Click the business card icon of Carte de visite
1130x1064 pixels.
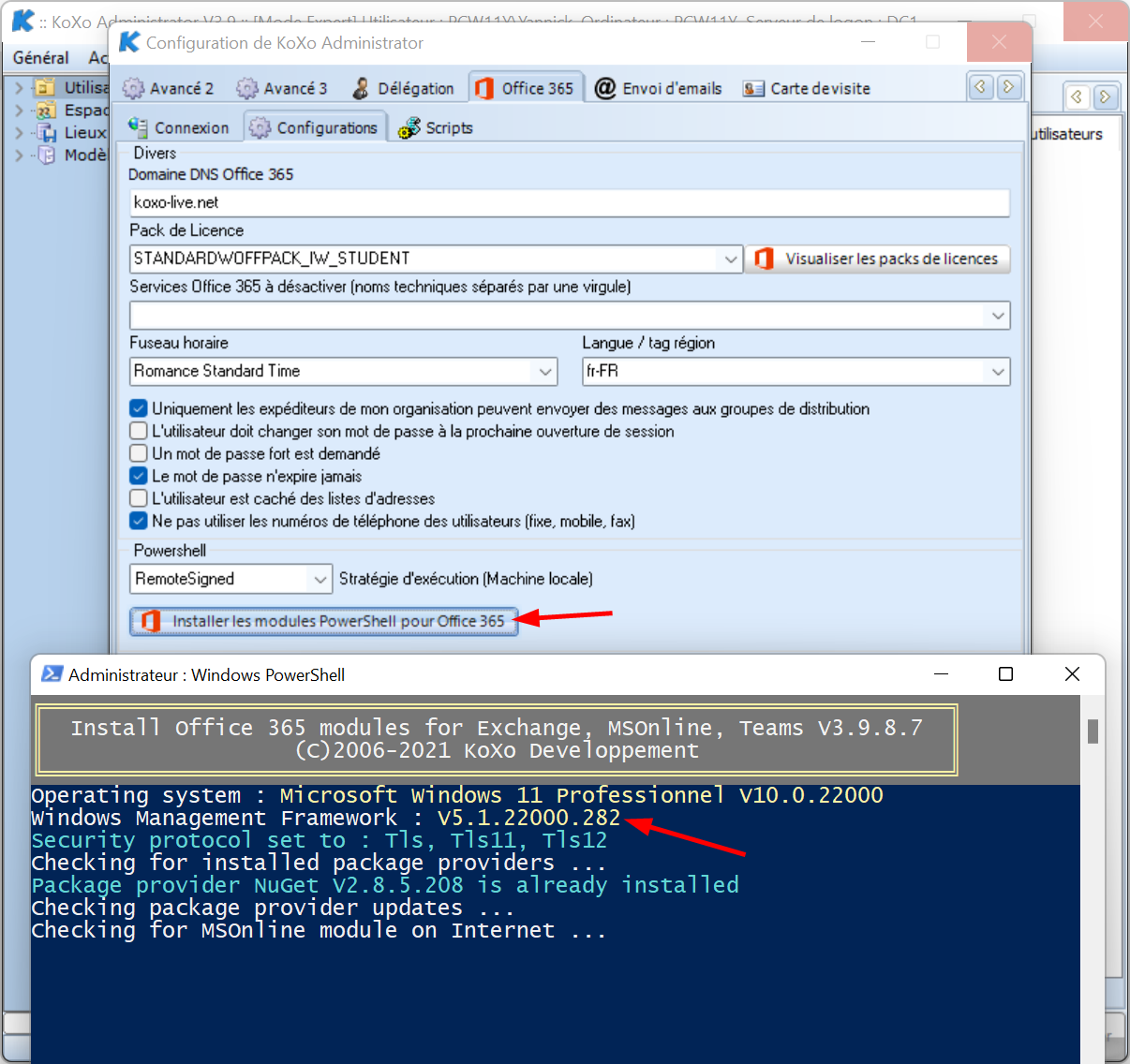pyautogui.click(x=753, y=89)
